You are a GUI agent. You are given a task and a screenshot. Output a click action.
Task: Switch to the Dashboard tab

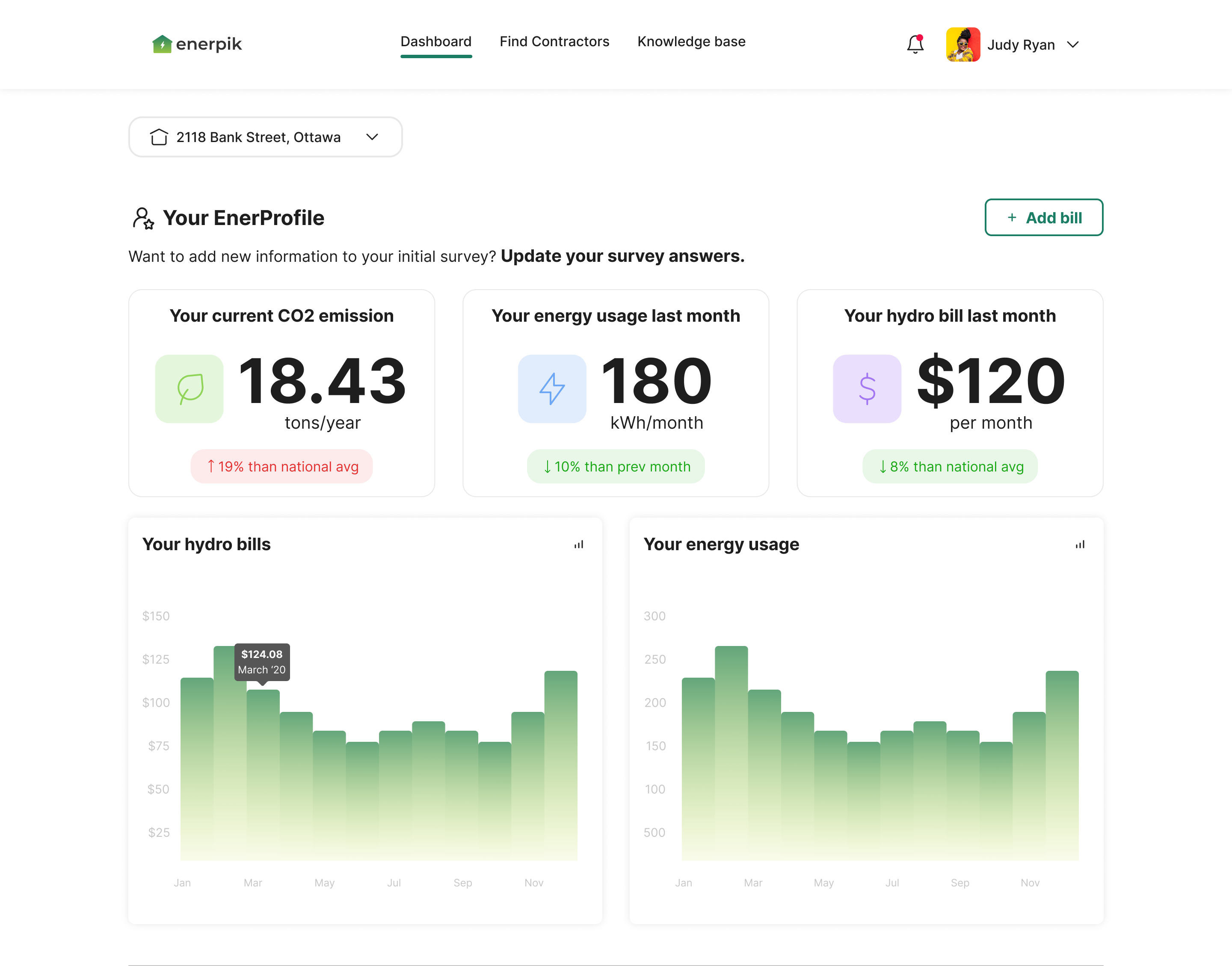[435, 42]
